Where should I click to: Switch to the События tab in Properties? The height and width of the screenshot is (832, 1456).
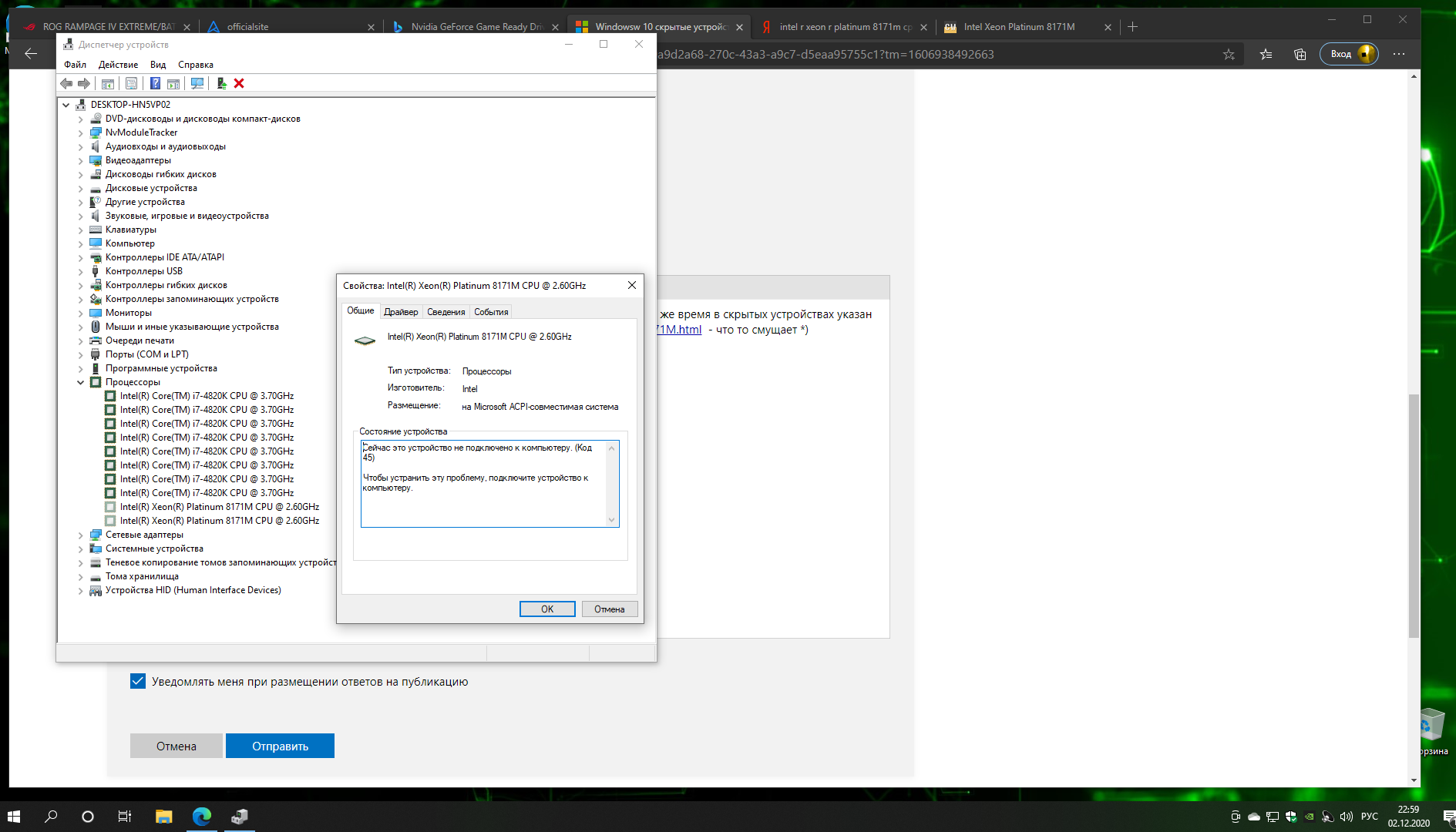[x=491, y=312]
